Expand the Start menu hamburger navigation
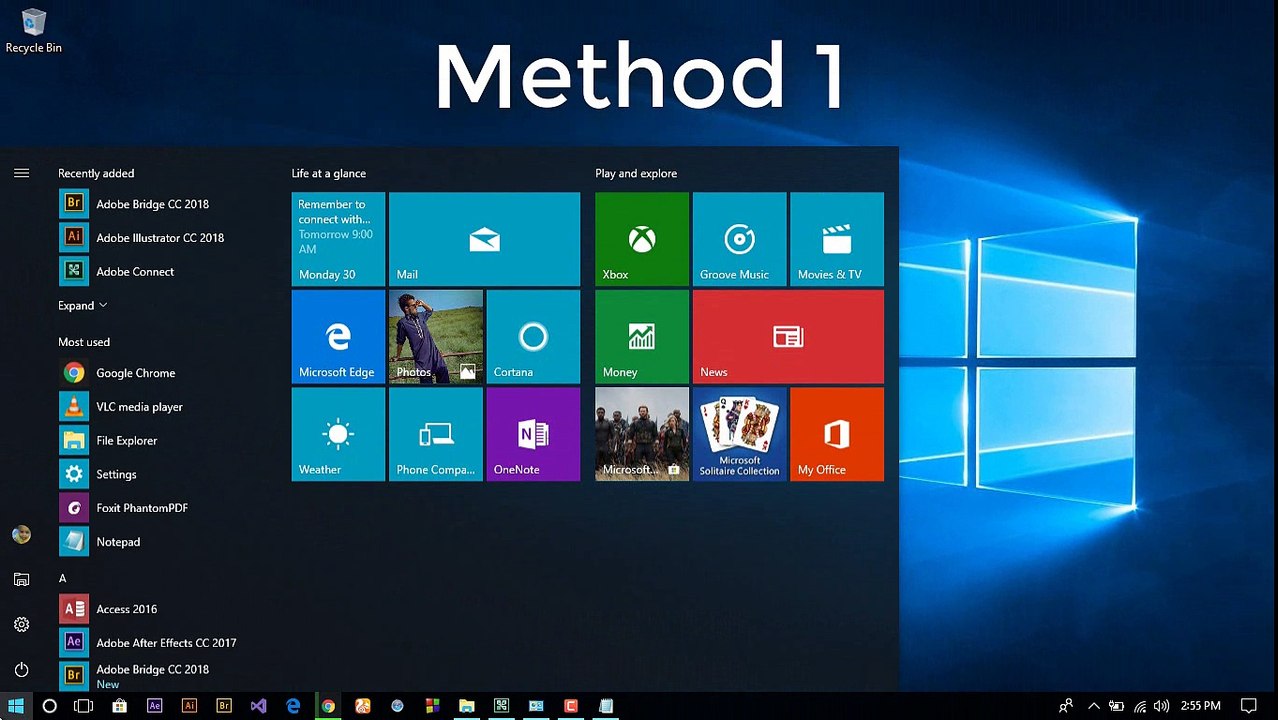The height and width of the screenshot is (720, 1278). [21, 173]
